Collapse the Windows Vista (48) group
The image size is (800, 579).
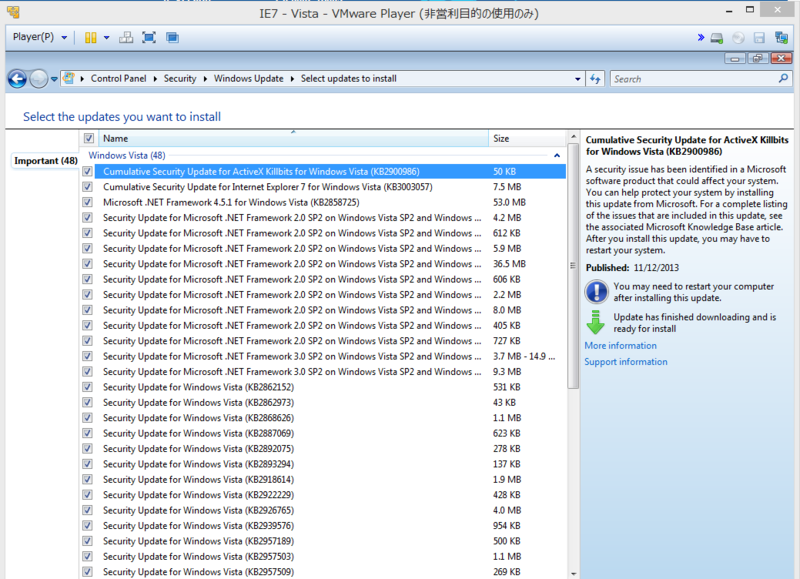[557, 156]
